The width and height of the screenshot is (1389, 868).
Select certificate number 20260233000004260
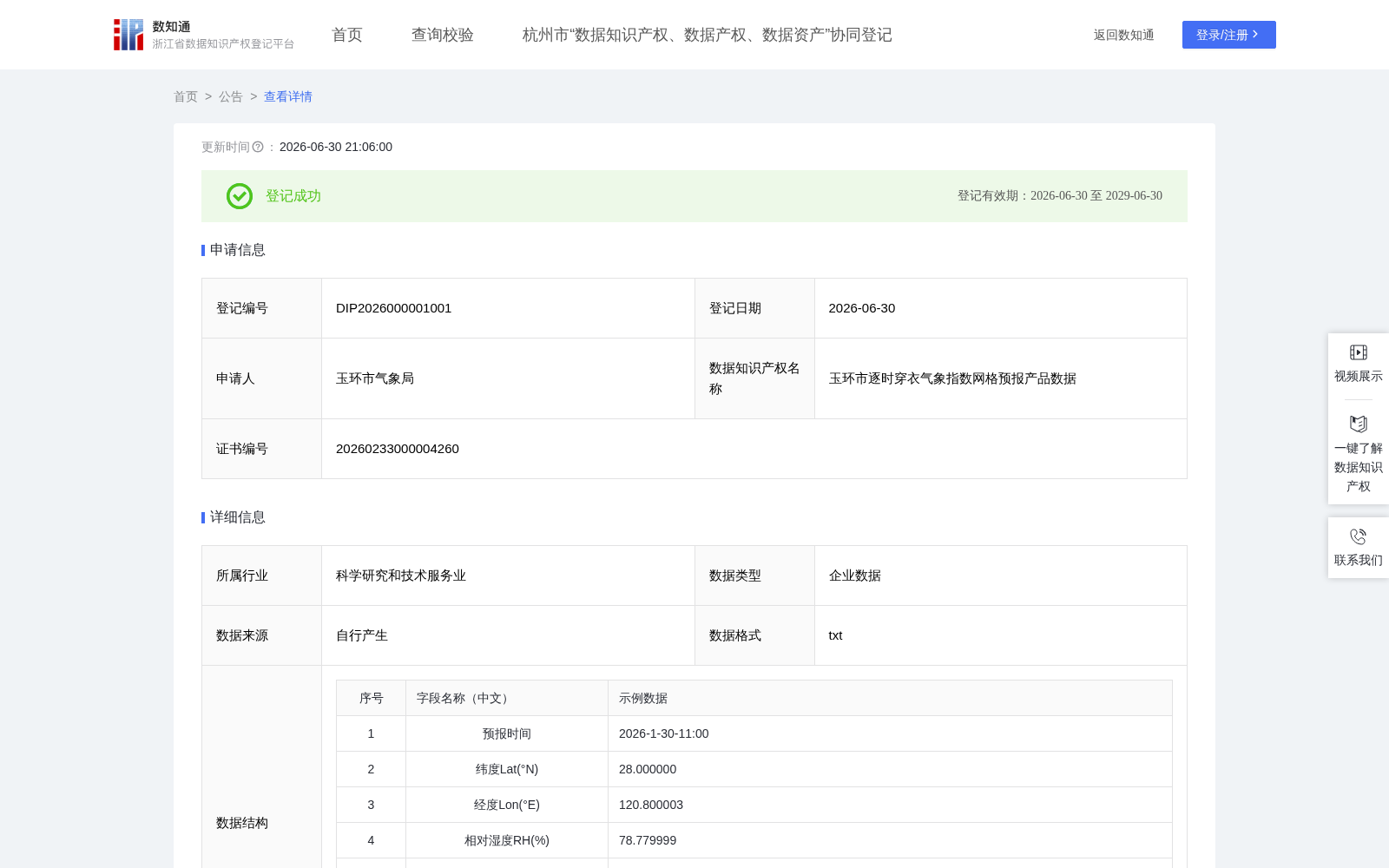pyautogui.click(x=398, y=449)
